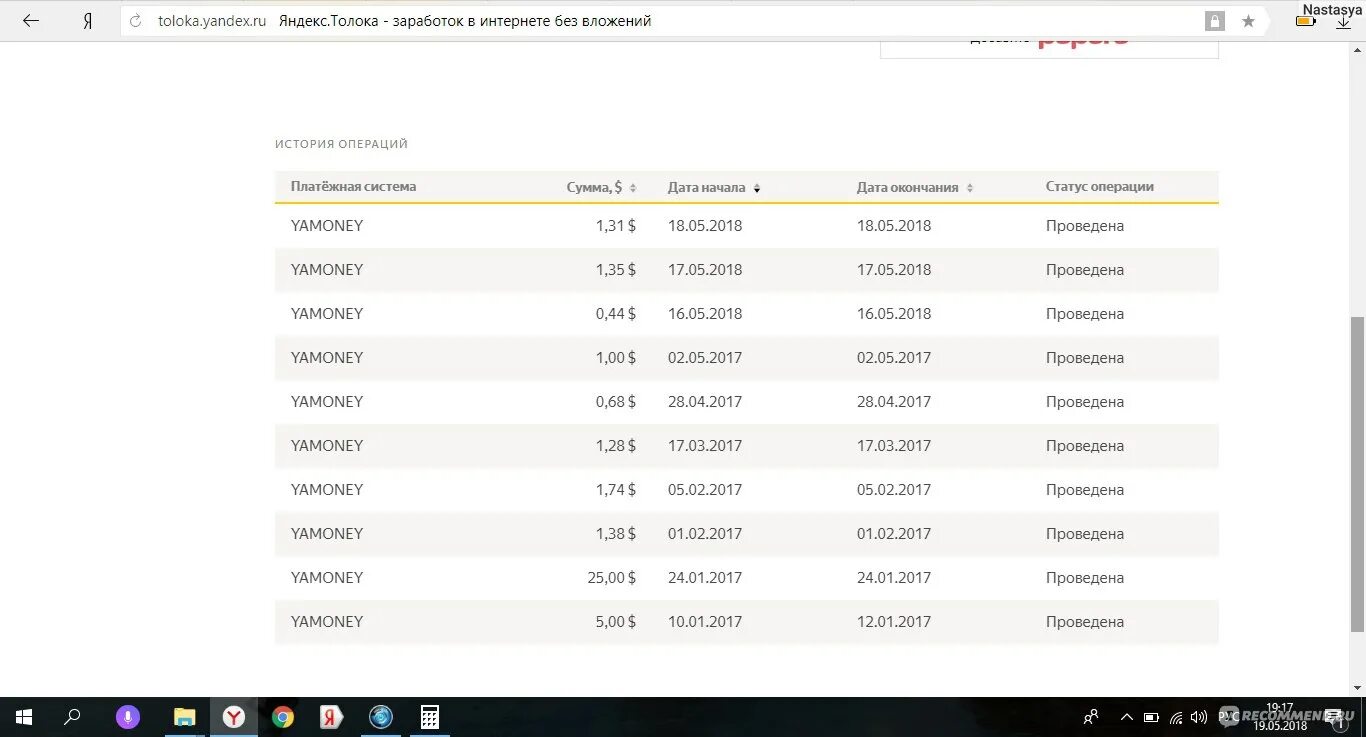Click end date 12.01.2017
Viewport: 1366px width, 737px height.
point(894,622)
